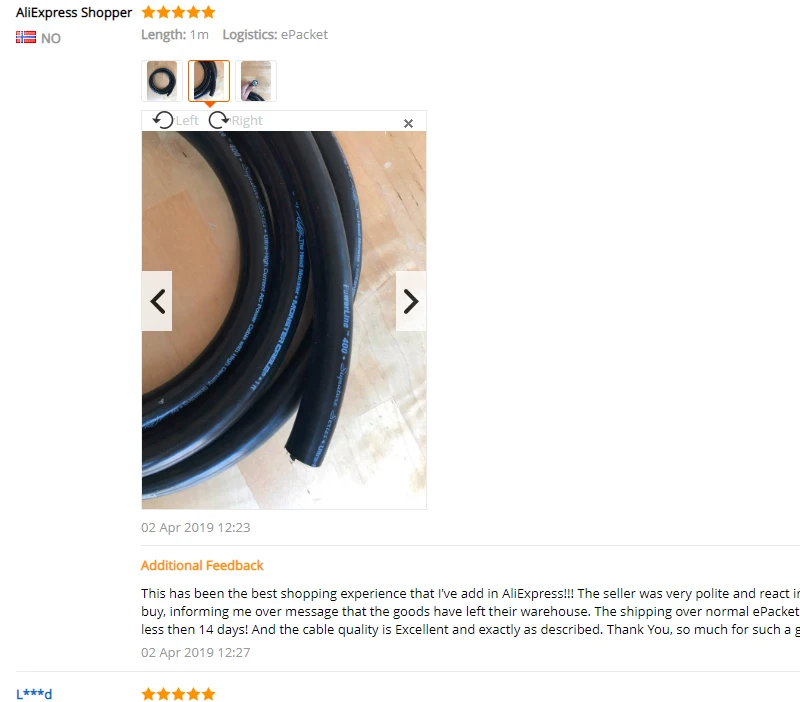Click the Length: 1m label

tap(175, 35)
